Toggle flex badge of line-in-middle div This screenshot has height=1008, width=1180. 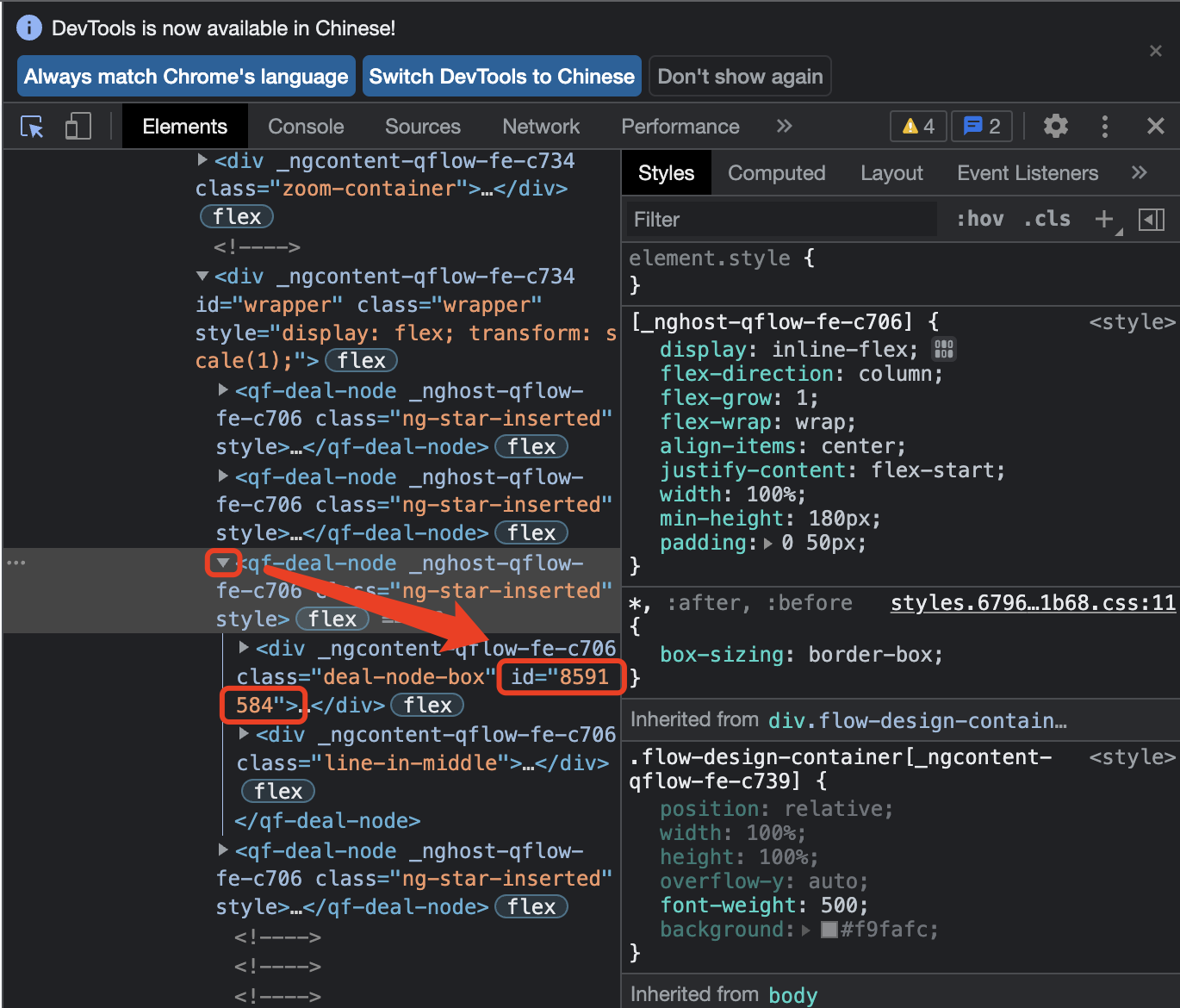point(278,792)
